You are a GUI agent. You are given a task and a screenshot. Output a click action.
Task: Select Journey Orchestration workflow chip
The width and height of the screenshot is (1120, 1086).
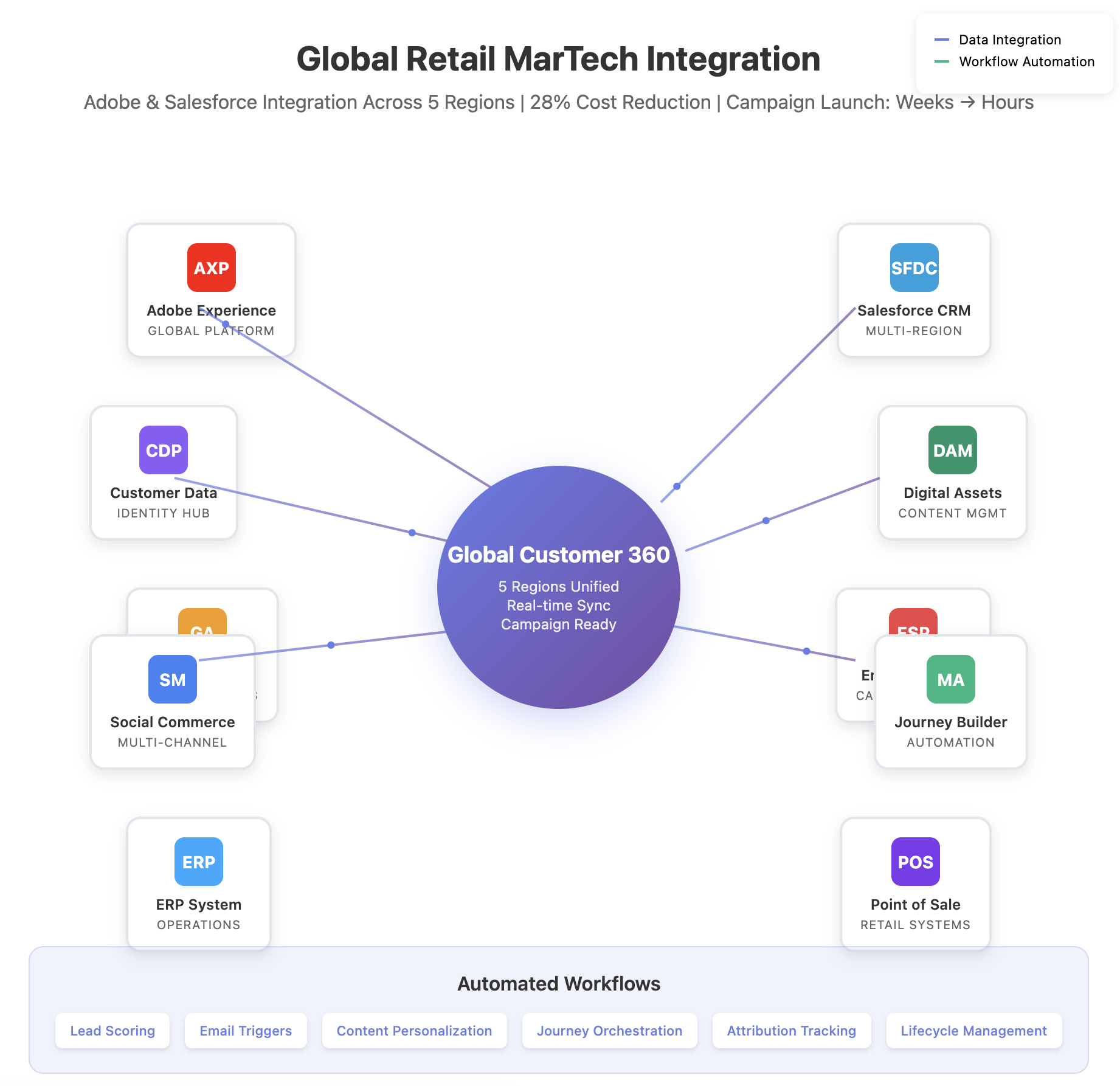[609, 1031]
